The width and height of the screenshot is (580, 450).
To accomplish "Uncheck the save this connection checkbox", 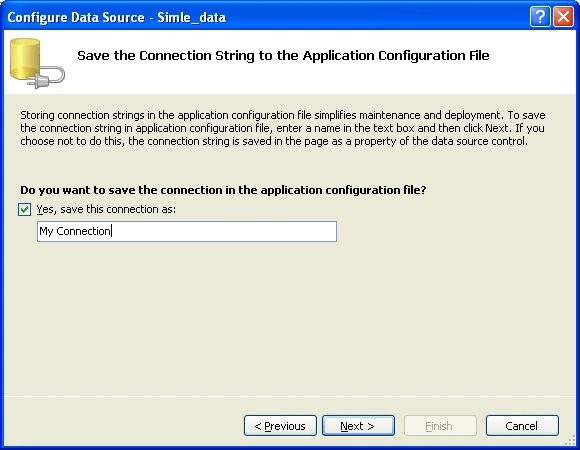I will point(24,209).
